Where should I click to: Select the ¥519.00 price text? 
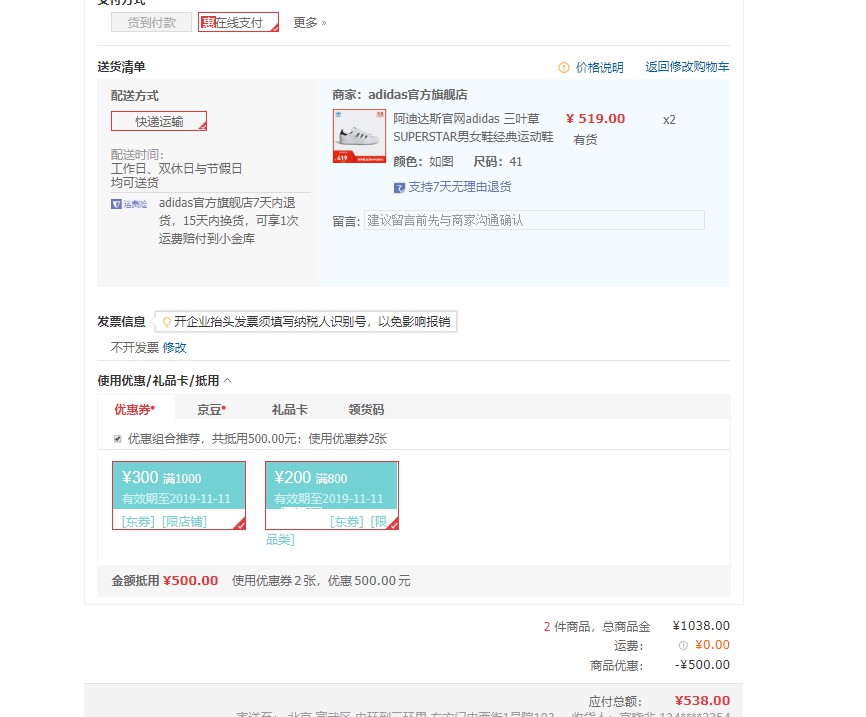(595, 119)
